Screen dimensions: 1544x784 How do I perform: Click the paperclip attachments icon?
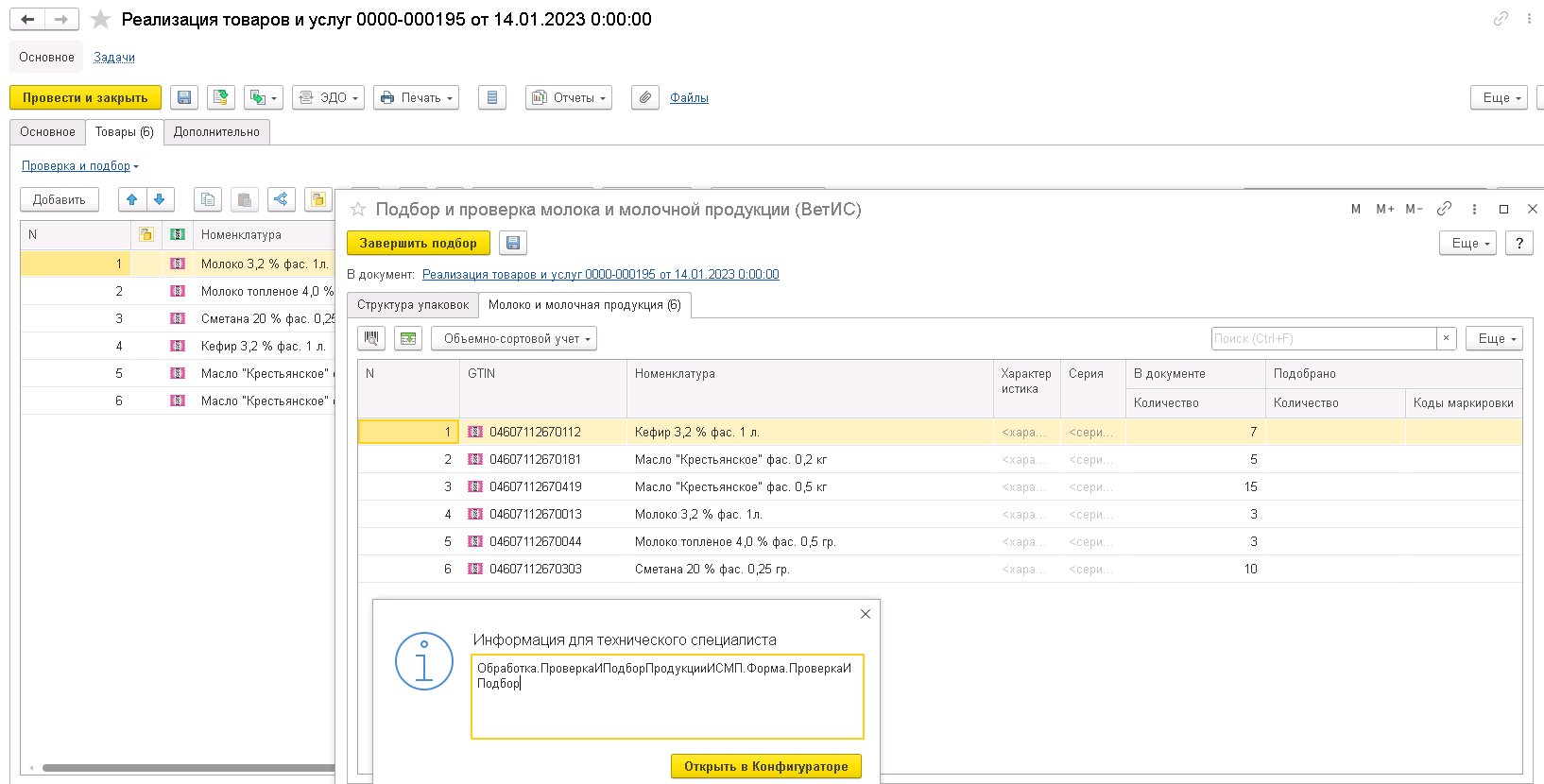(644, 97)
